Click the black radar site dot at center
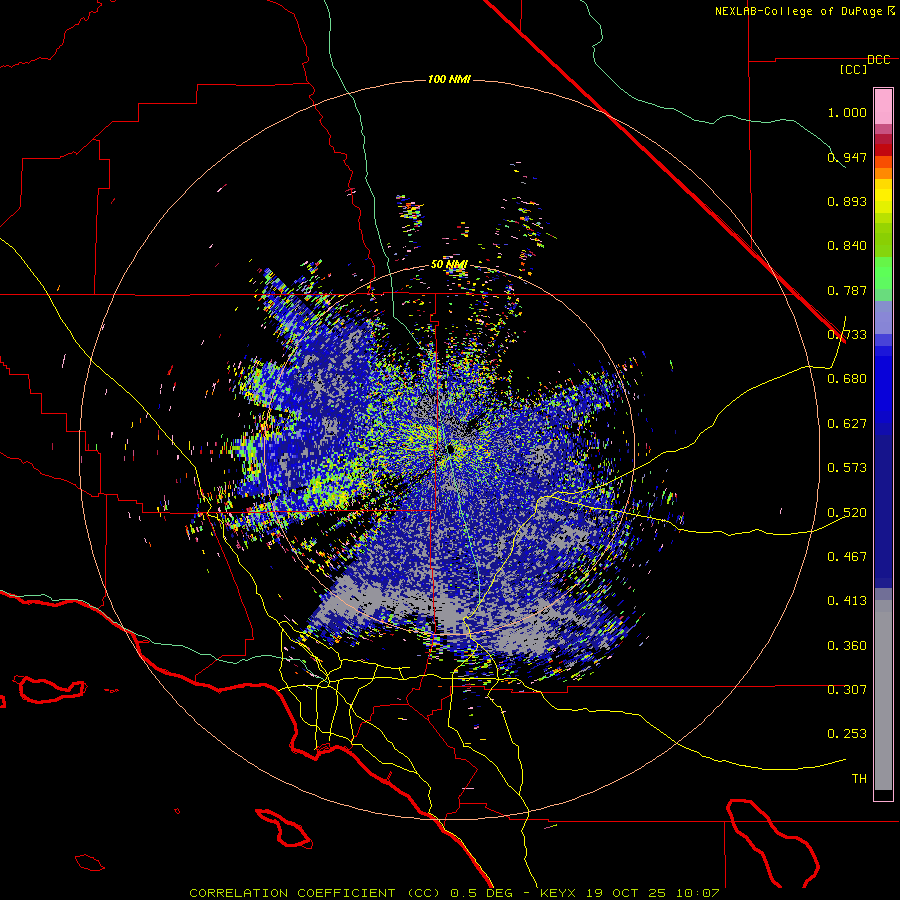 [449, 449]
